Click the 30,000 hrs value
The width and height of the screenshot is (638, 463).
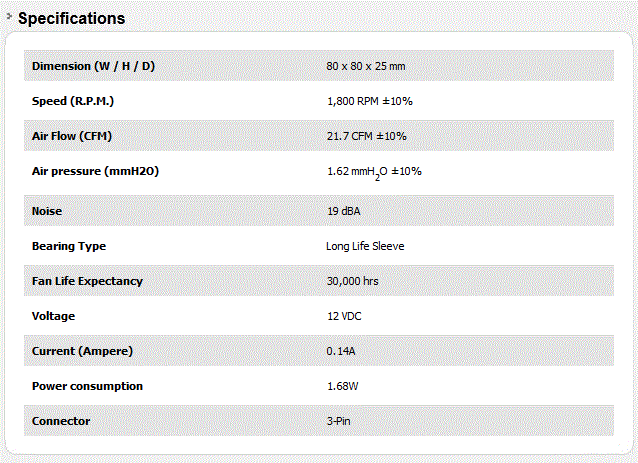[353, 281]
